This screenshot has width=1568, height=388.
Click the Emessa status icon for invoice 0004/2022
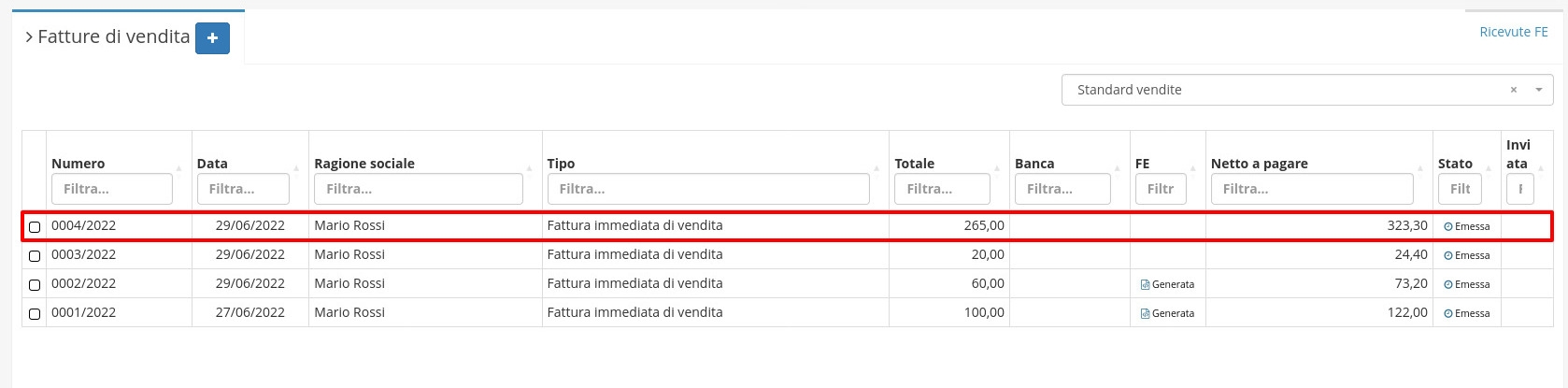(1448, 227)
